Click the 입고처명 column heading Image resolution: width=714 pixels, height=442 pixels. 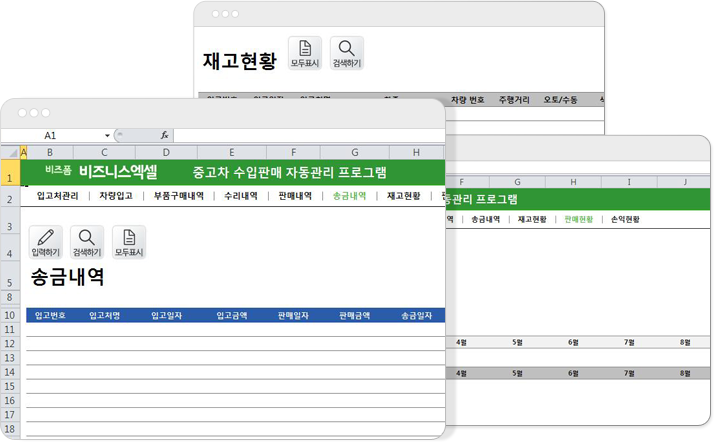coord(104,315)
